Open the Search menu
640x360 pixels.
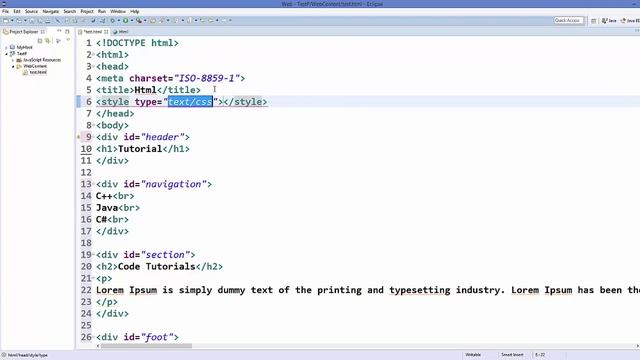(70, 11)
